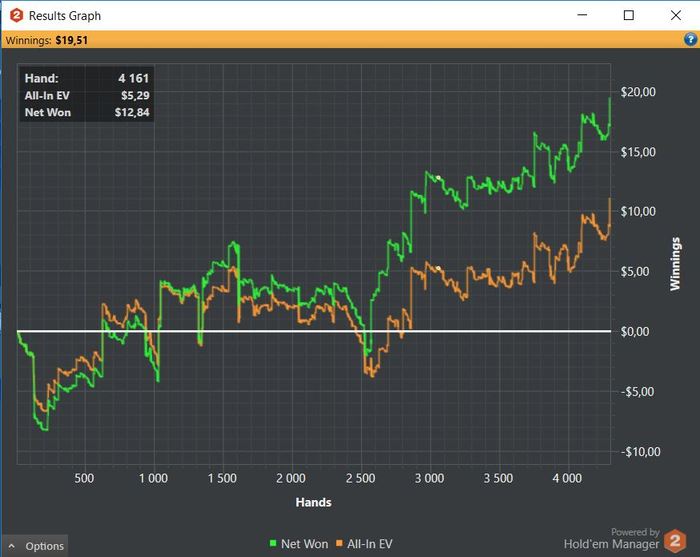The width and height of the screenshot is (700, 557).
Task: Click the 3 500 hands x-axis label
Action: (x=498, y=478)
